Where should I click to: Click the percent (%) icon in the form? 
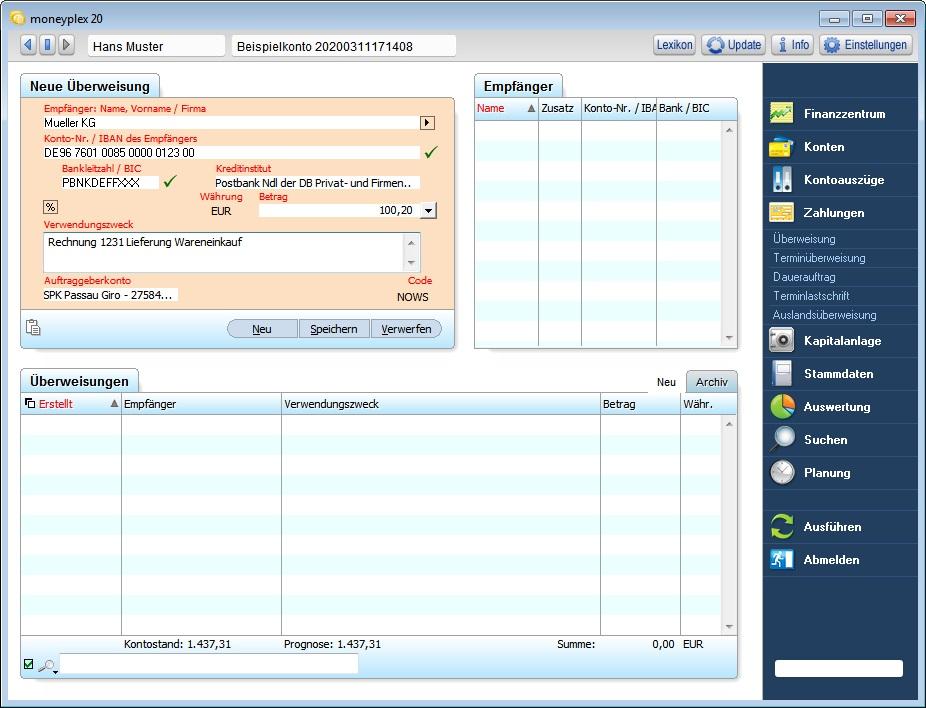49,207
